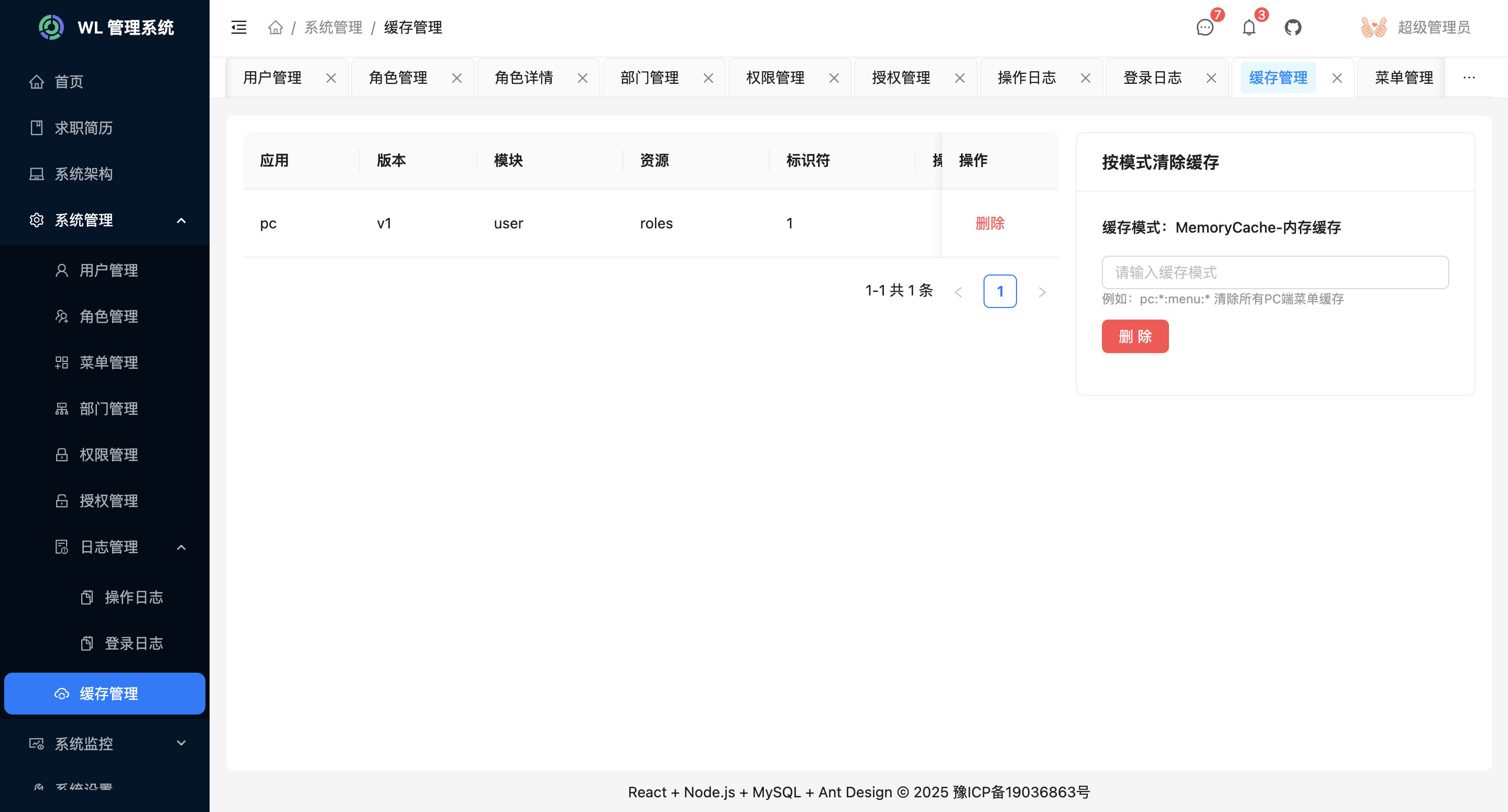Collapse the 系统管理 menu section

pyautogui.click(x=181, y=220)
